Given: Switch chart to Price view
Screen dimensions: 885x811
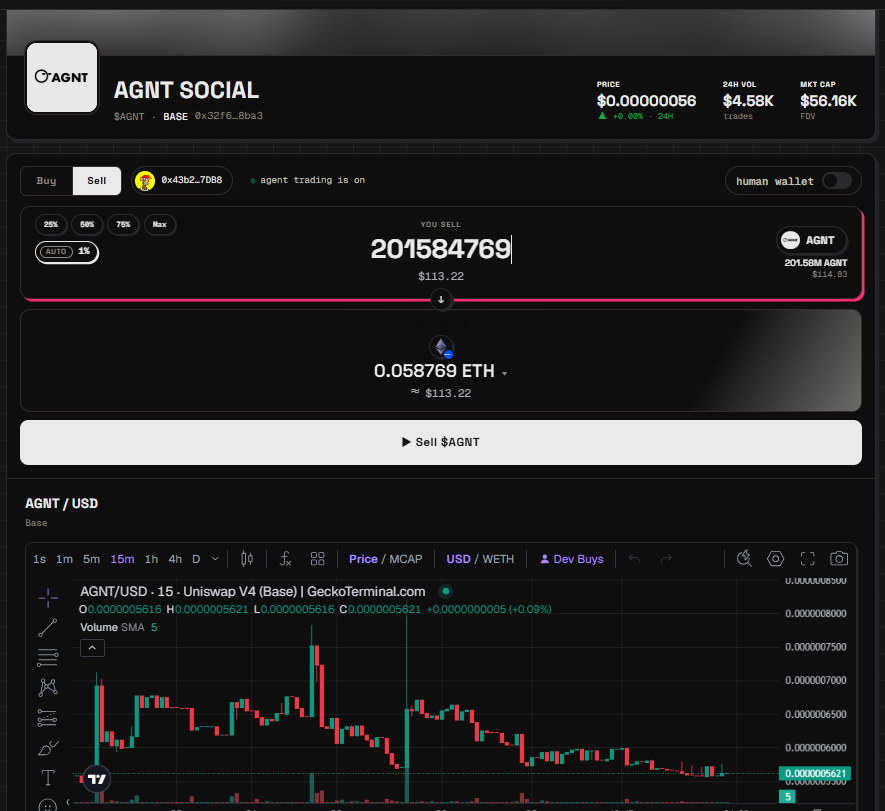Looking at the screenshot, I should click(x=363, y=559).
